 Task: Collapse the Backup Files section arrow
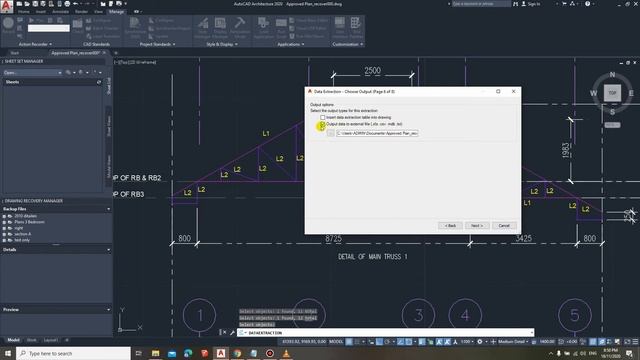[109, 209]
